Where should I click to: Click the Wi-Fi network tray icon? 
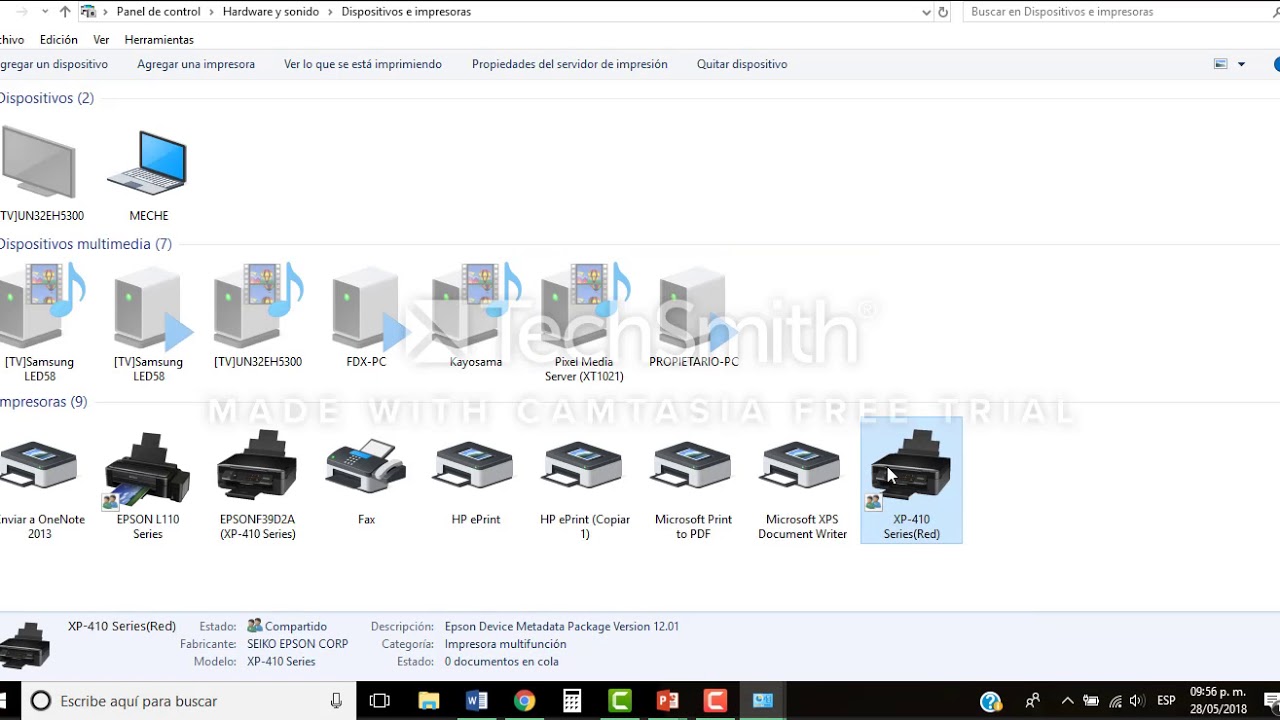[1115, 701]
